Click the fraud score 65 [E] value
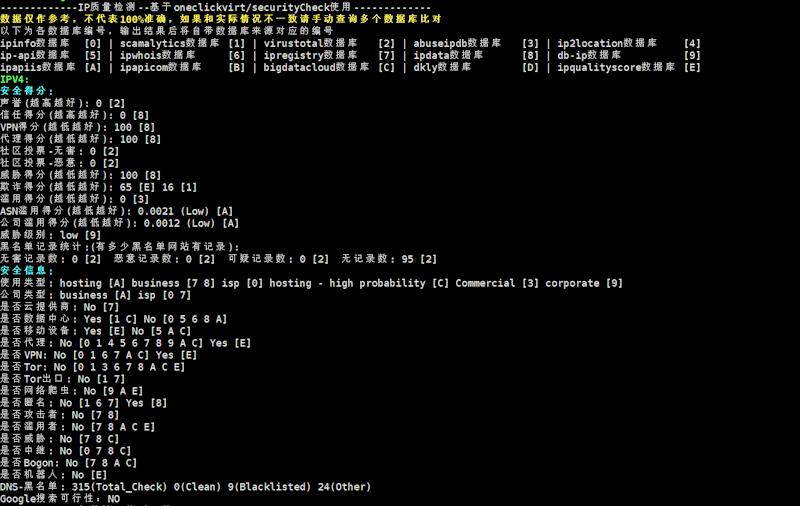 [x=137, y=187]
